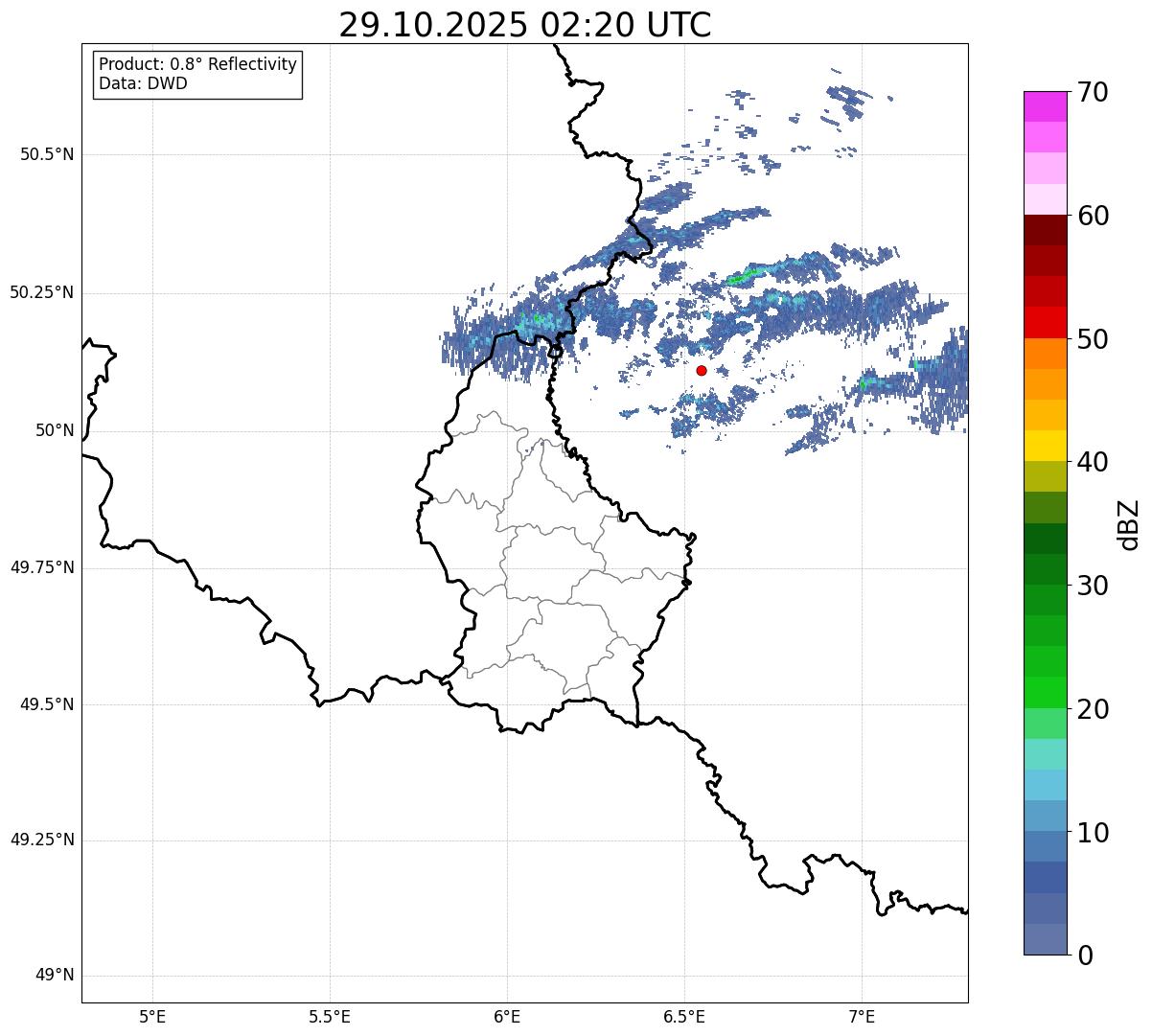Click the "Product: 0.8° Reflectivity" label
Viewport: 1152px width, 1036px height.
(x=198, y=64)
